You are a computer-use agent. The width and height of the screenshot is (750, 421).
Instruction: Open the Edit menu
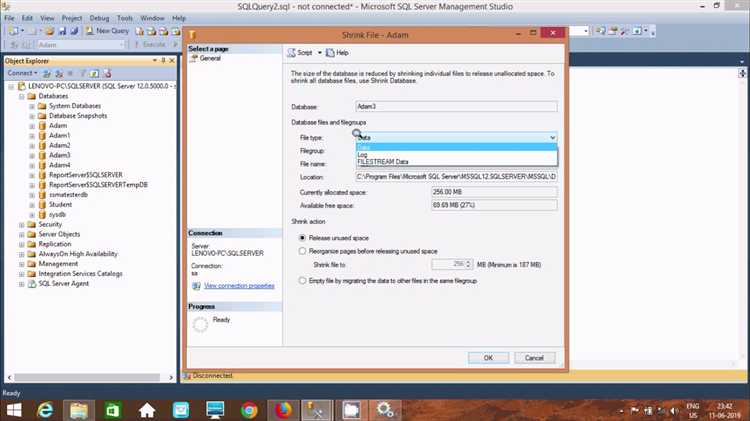click(x=27, y=18)
